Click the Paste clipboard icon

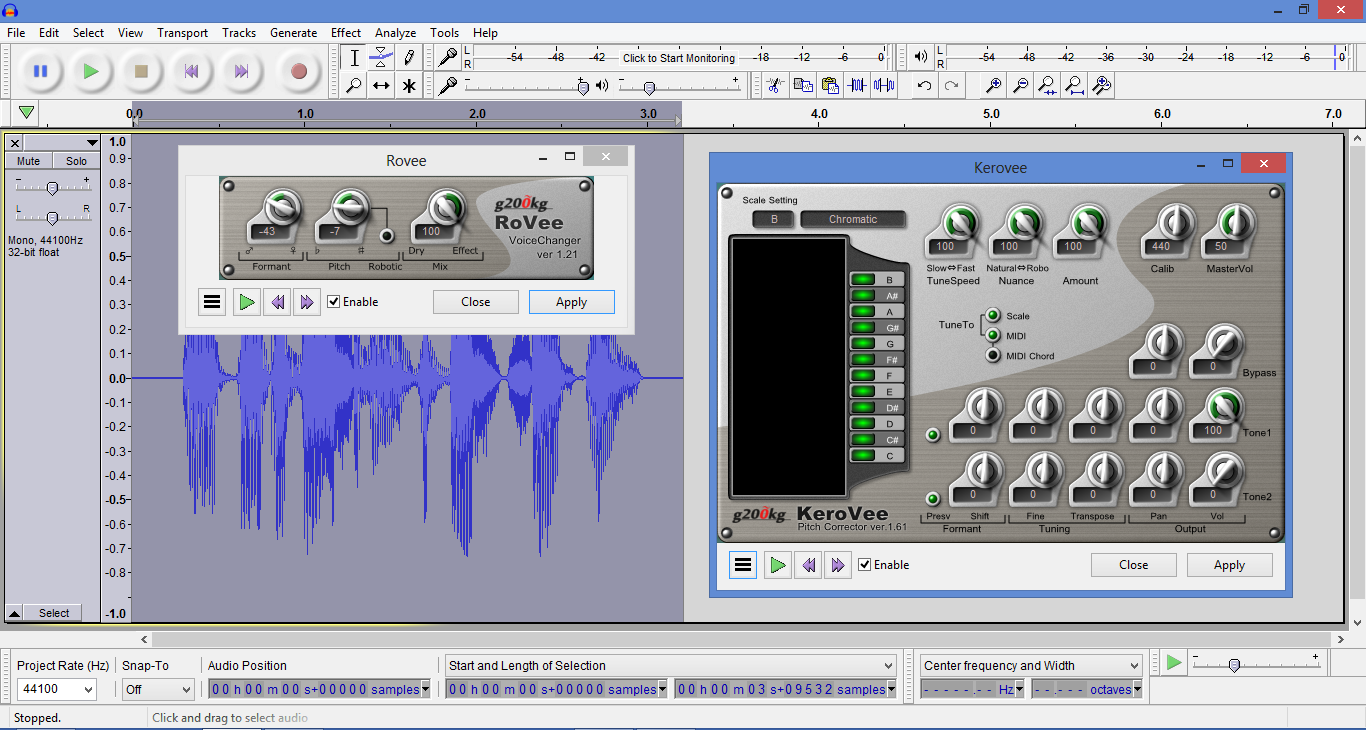click(x=830, y=86)
